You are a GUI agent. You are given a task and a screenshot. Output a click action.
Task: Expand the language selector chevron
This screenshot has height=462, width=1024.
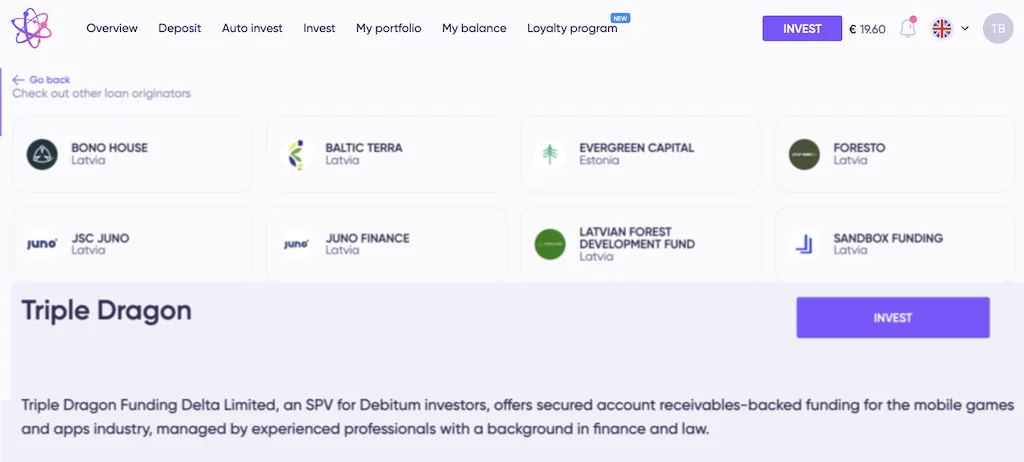(x=965, y=28)
